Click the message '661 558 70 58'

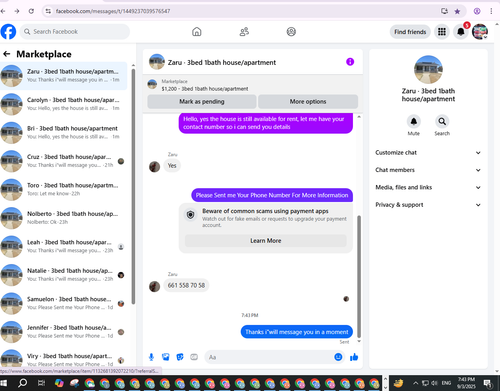[186, 285]
